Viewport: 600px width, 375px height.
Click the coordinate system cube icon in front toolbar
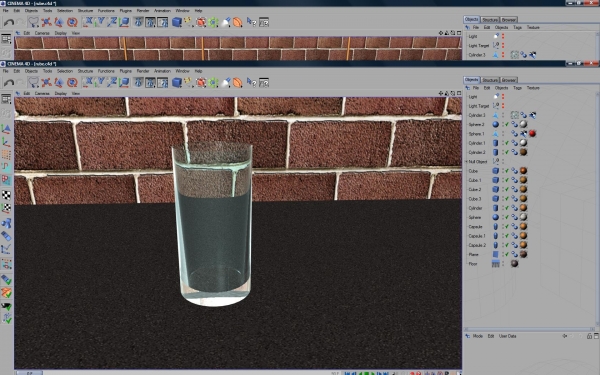point(124,82)
